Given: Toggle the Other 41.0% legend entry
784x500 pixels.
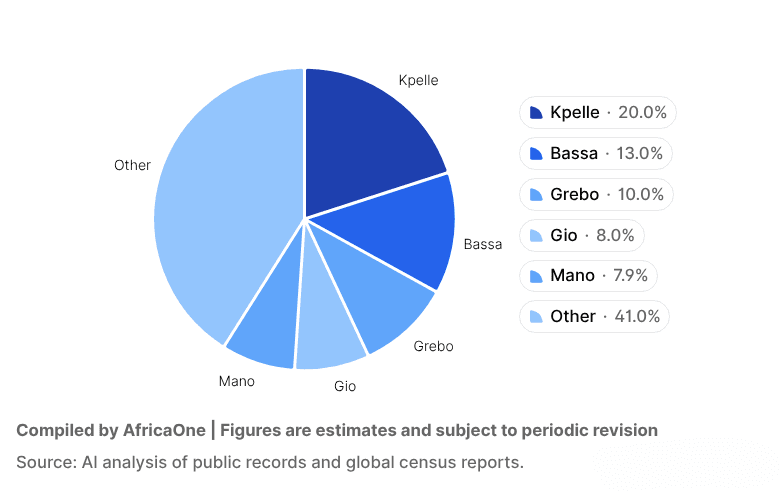Looking at the screenshot, I should click(595, 317).
